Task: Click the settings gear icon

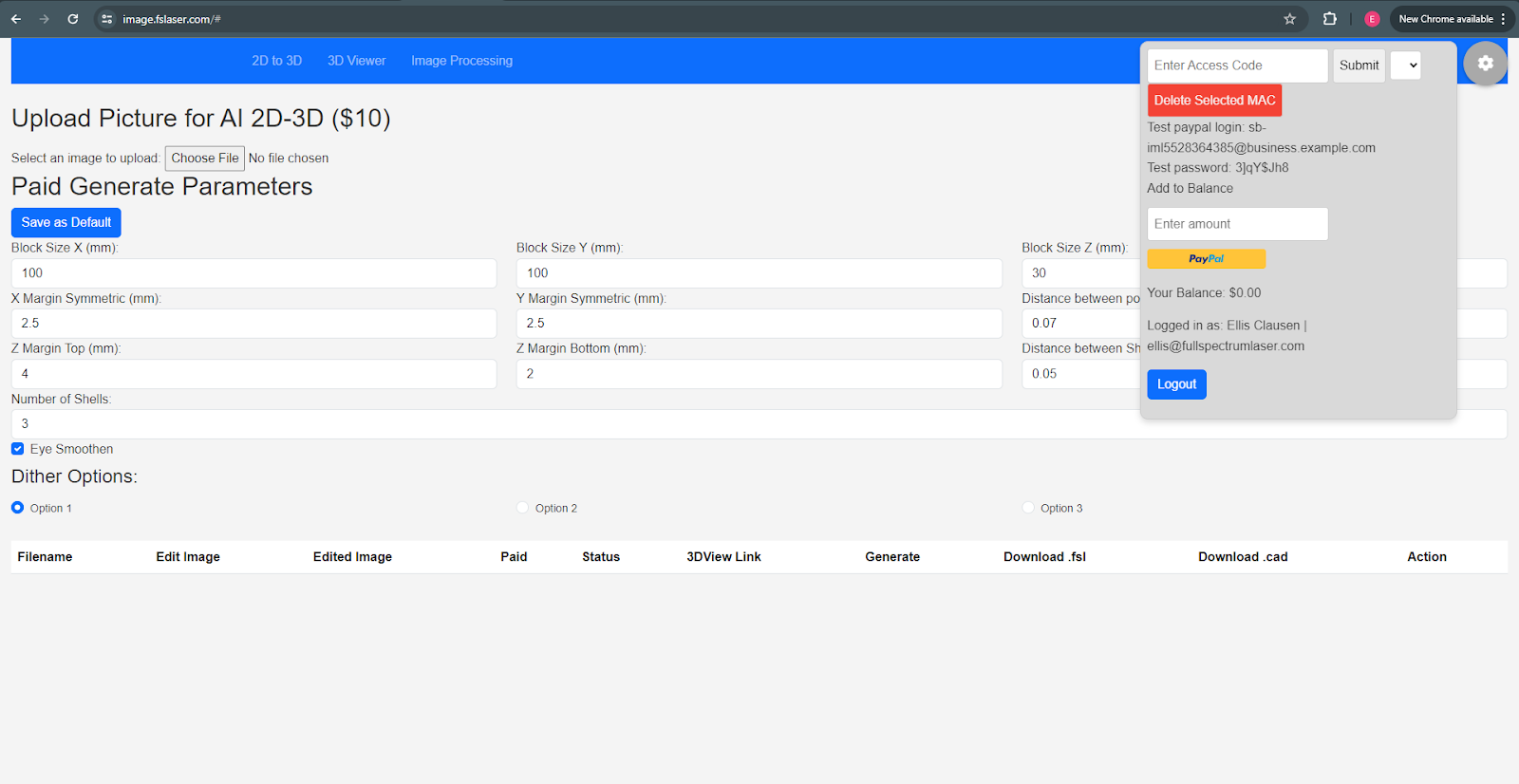Action: (1485, 64)
